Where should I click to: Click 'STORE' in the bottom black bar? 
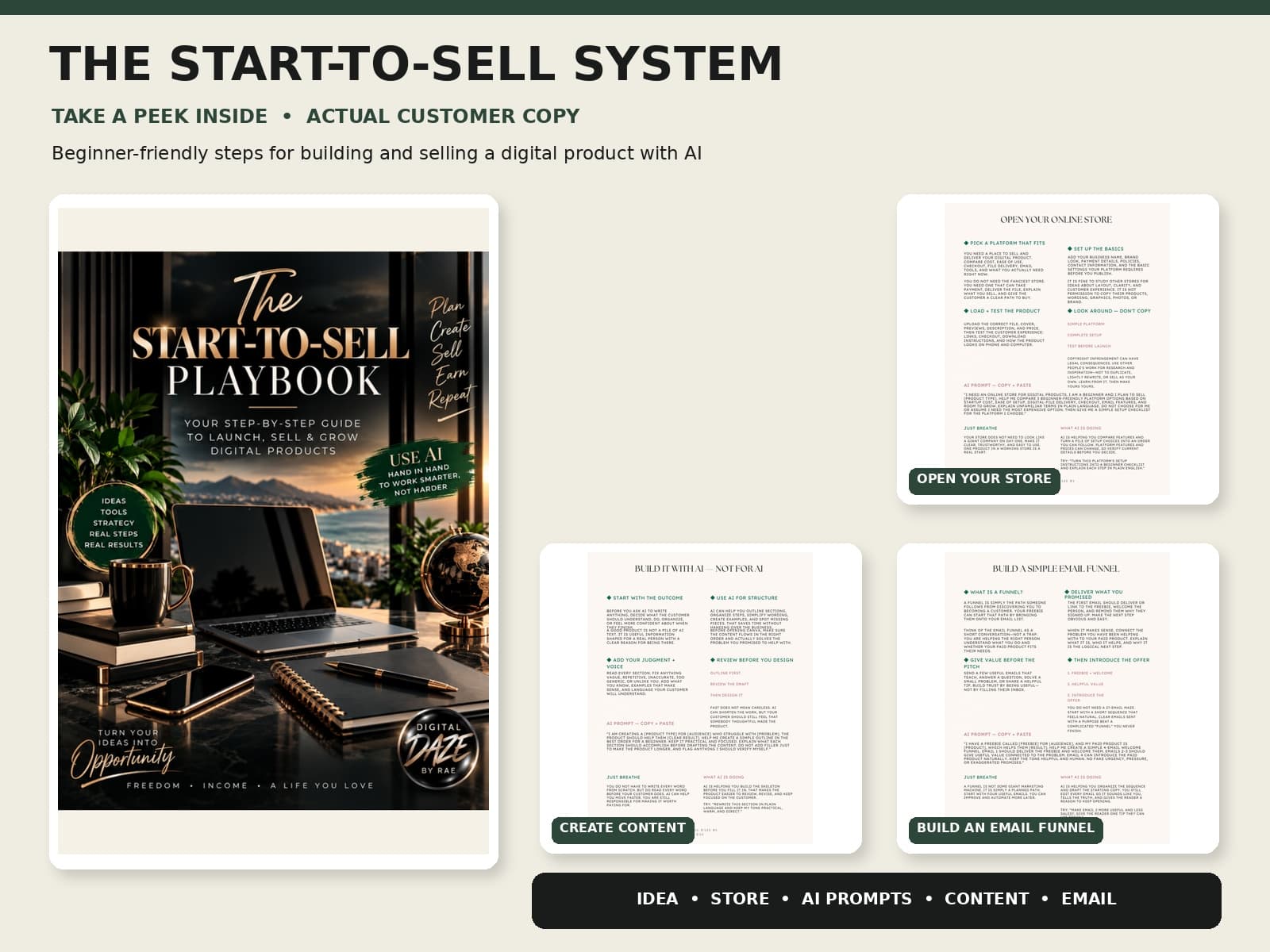[x=740, y=899]
